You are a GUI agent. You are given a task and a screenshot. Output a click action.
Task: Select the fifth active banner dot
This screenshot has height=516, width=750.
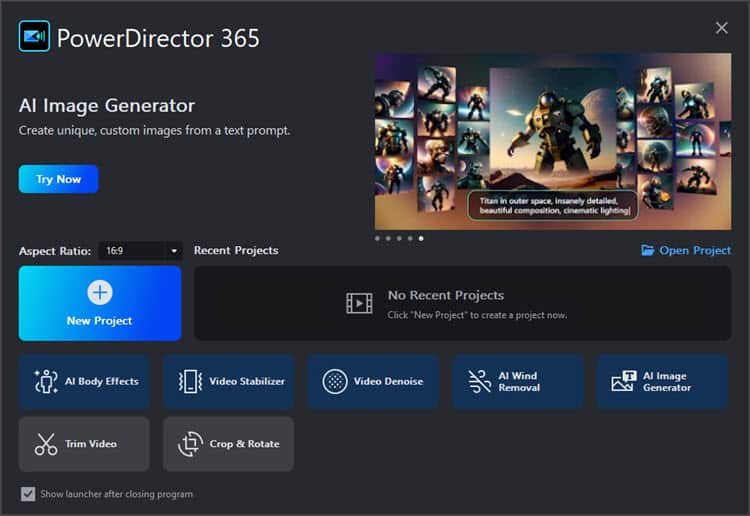(x=421, y=238)
